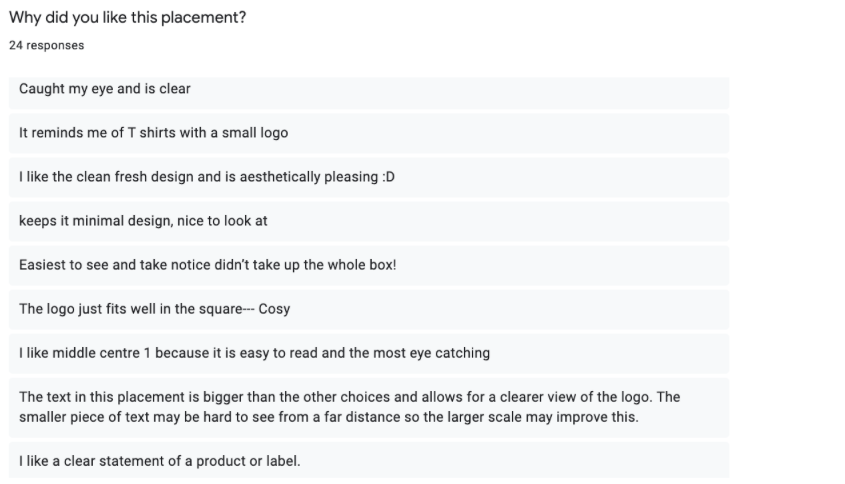This screenshot has width=845, height=484.
Task: Select the "Caught my eye and is clear" response
Action: pyautogui.click(x=105, y=89)
